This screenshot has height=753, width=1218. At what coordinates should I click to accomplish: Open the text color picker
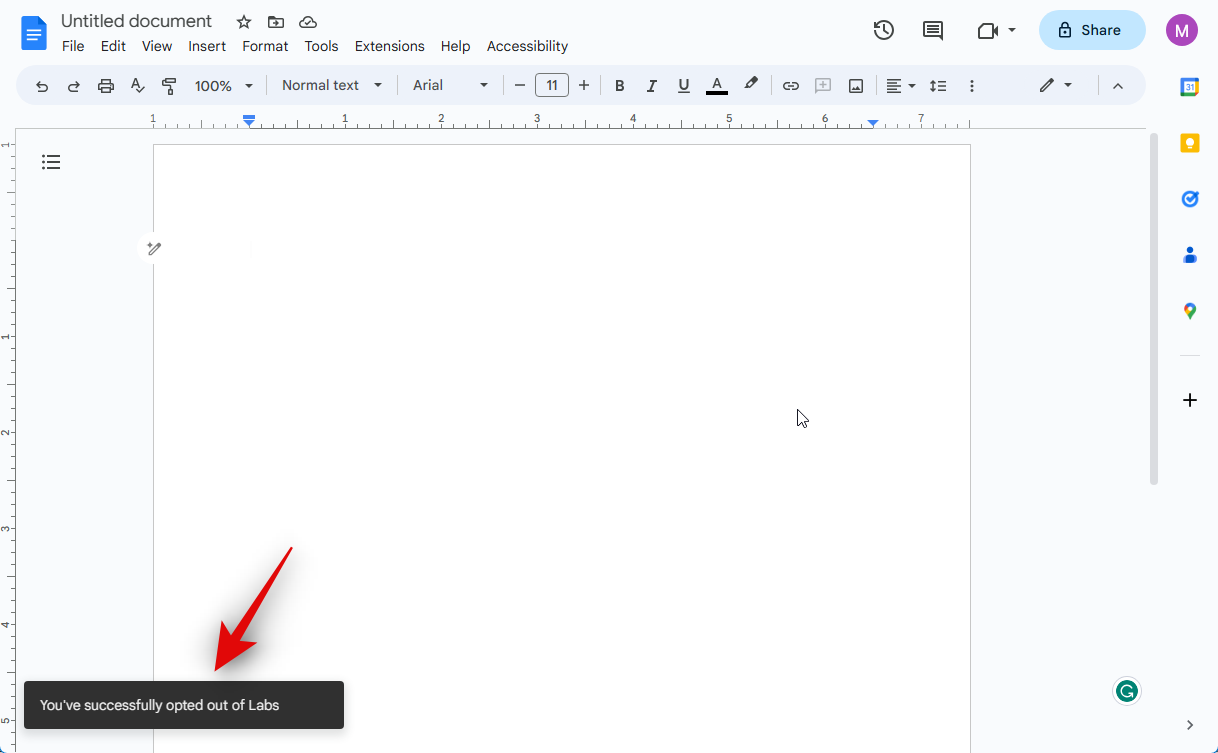tap(716, 86)
